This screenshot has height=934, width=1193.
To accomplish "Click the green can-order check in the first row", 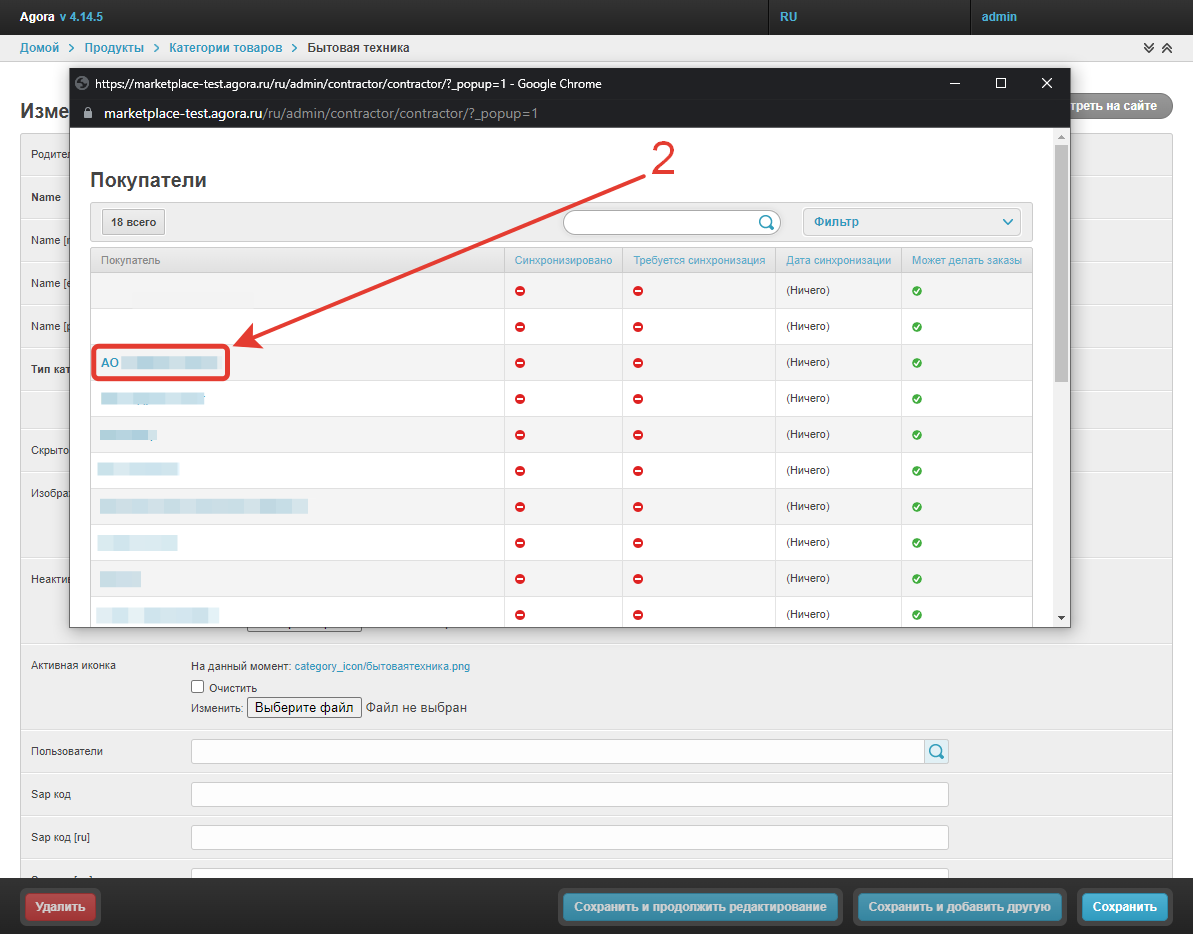I will 917,291.
